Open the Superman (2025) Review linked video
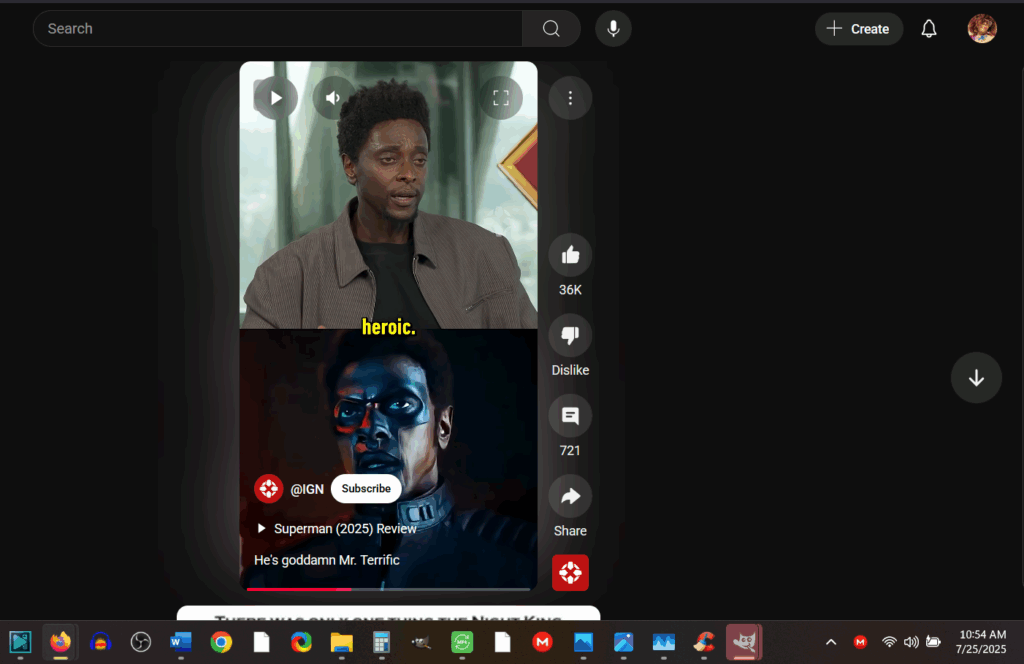1024x664 pixels. [x=336, y=528]
